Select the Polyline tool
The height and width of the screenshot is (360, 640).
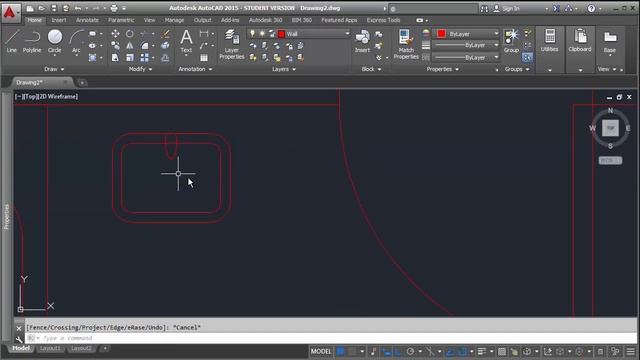coord(32,41)
